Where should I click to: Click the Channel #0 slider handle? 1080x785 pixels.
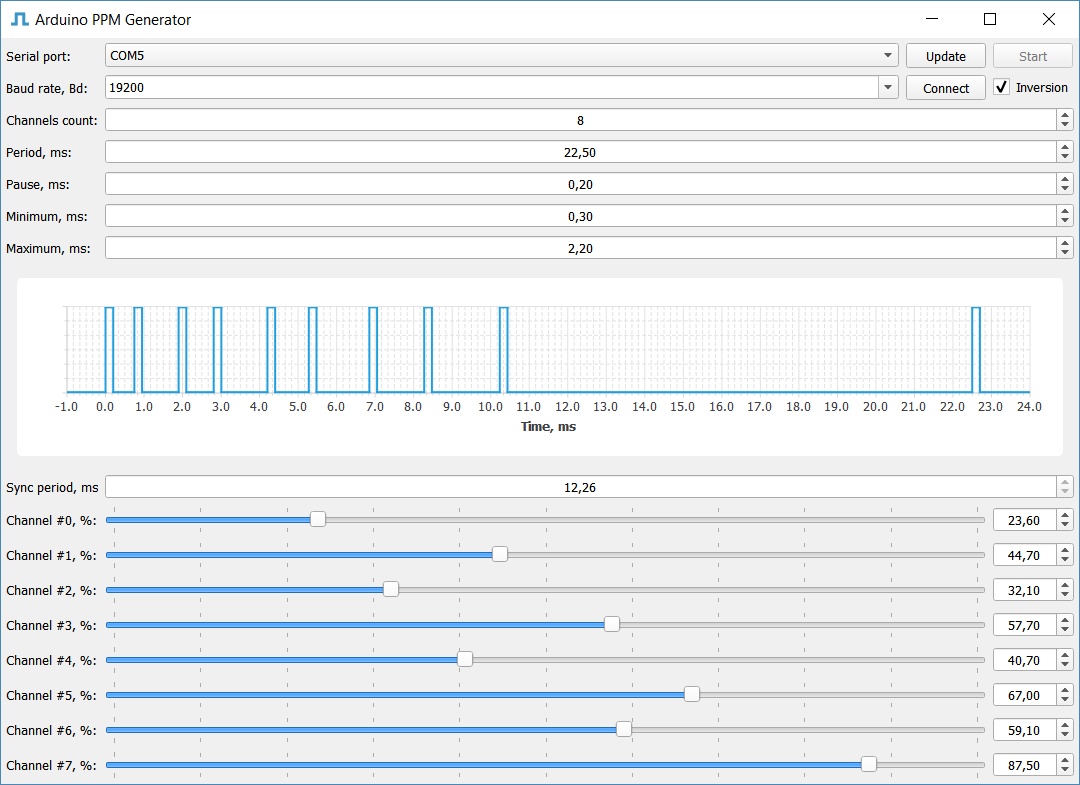(x=318, y=519)
